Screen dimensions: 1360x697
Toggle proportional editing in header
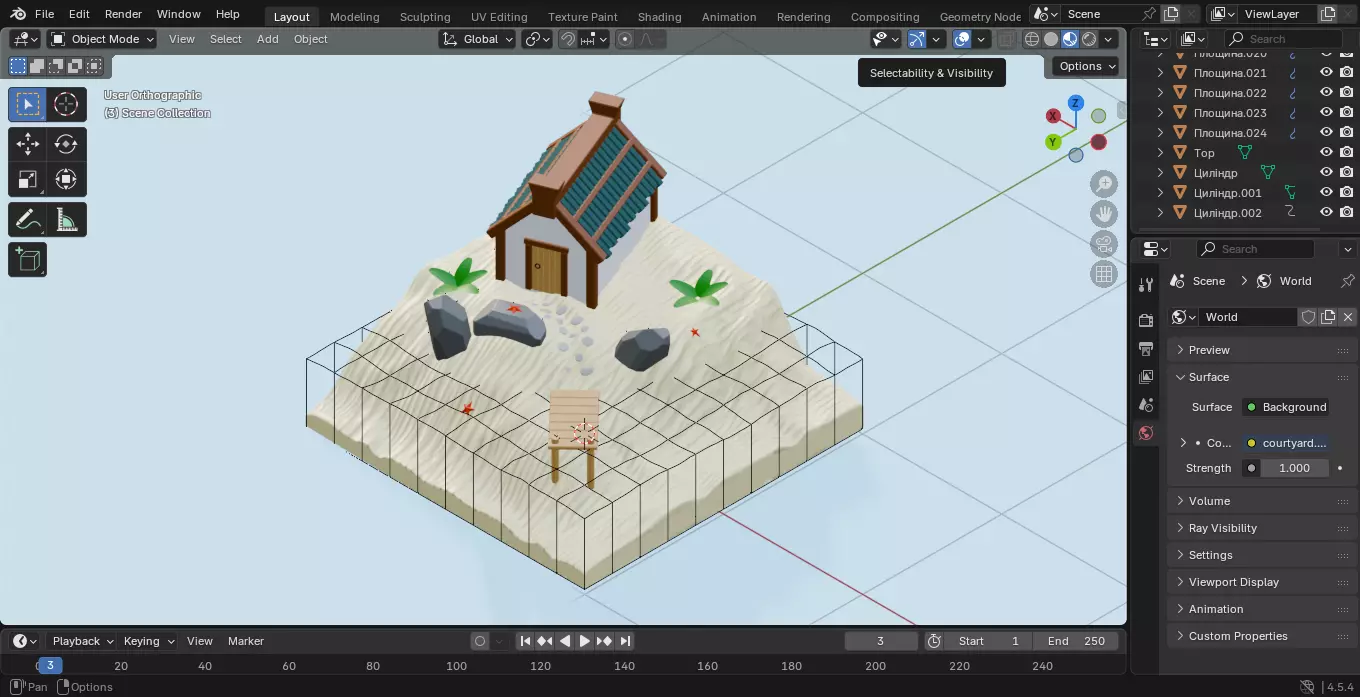[625, 39]
